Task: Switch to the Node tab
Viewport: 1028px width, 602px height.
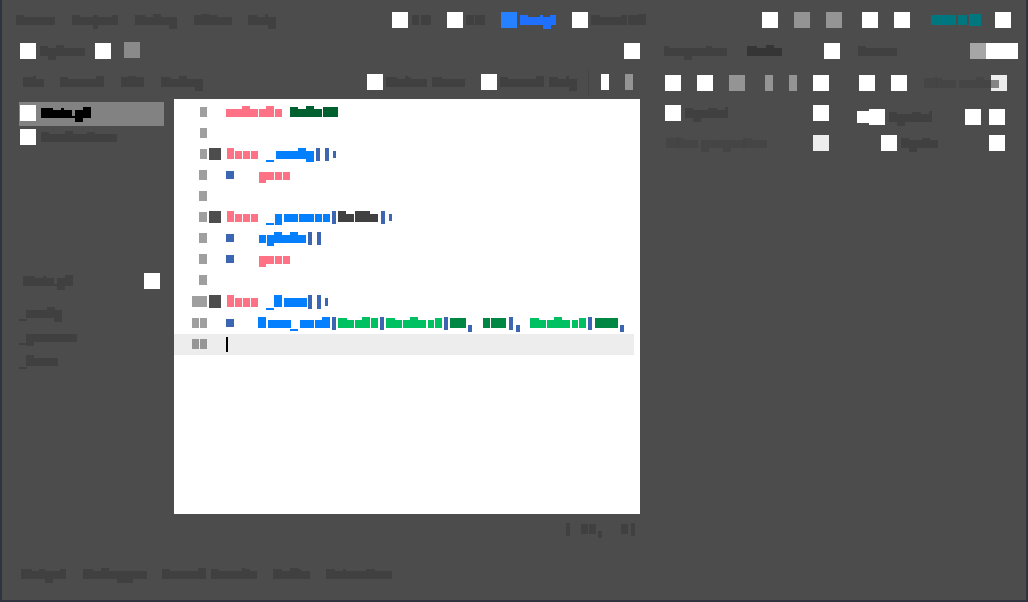Action: [764, 51]
